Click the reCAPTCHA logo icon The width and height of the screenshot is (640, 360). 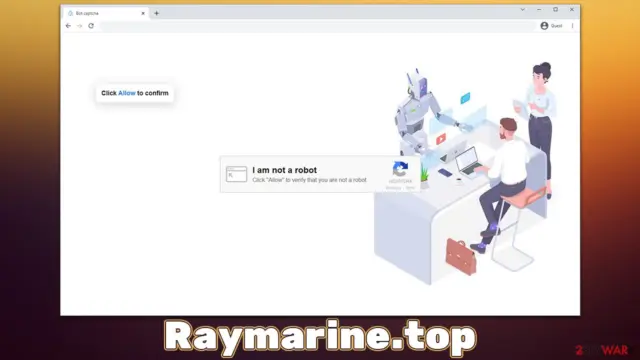pos(400,169)
